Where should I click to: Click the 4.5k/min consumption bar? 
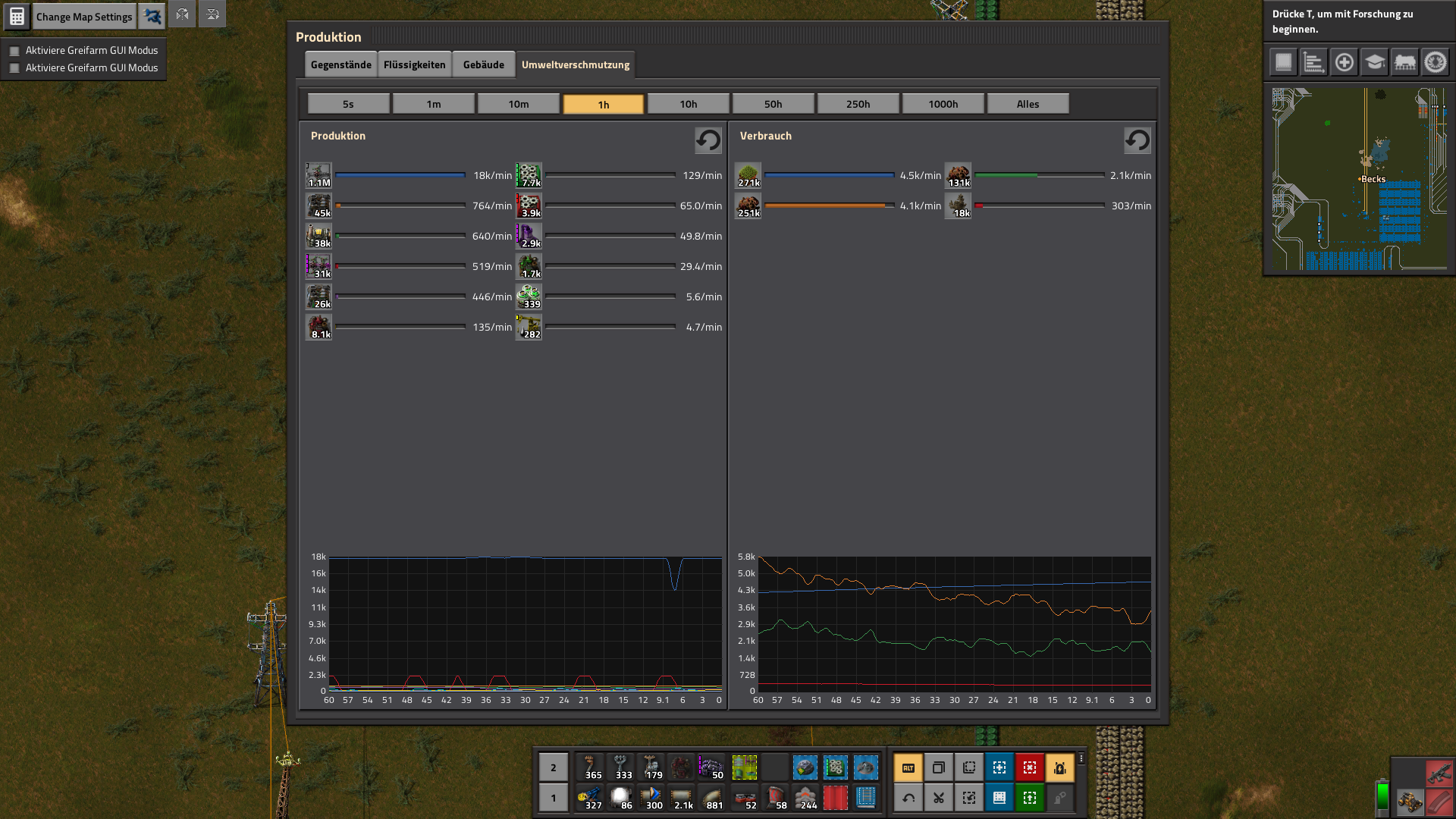pos(830,175)
